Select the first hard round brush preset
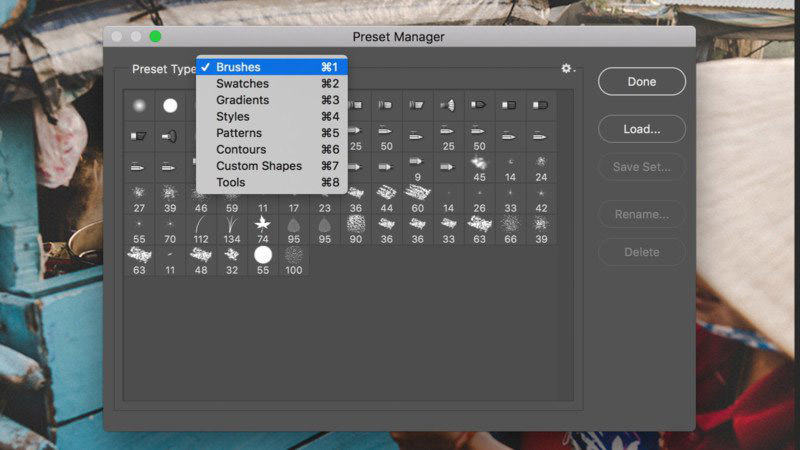 tap(170, 105)
